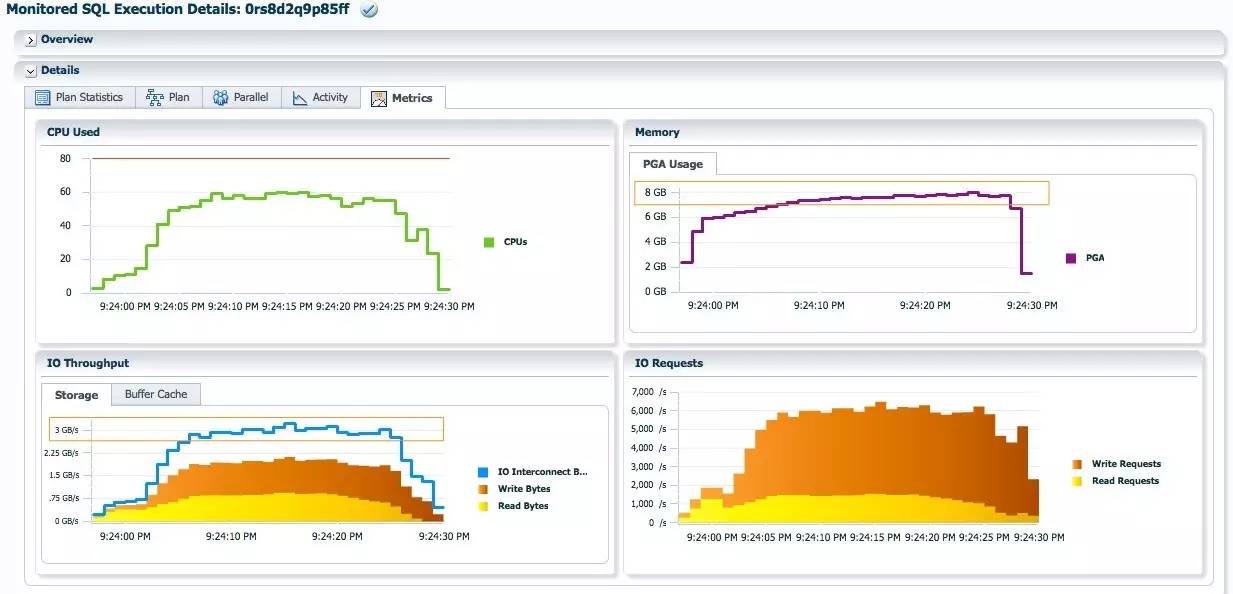Click the purple PGA legend swatch
Viewport: 1233px width, 594px height.
(x=1071, y=258)
